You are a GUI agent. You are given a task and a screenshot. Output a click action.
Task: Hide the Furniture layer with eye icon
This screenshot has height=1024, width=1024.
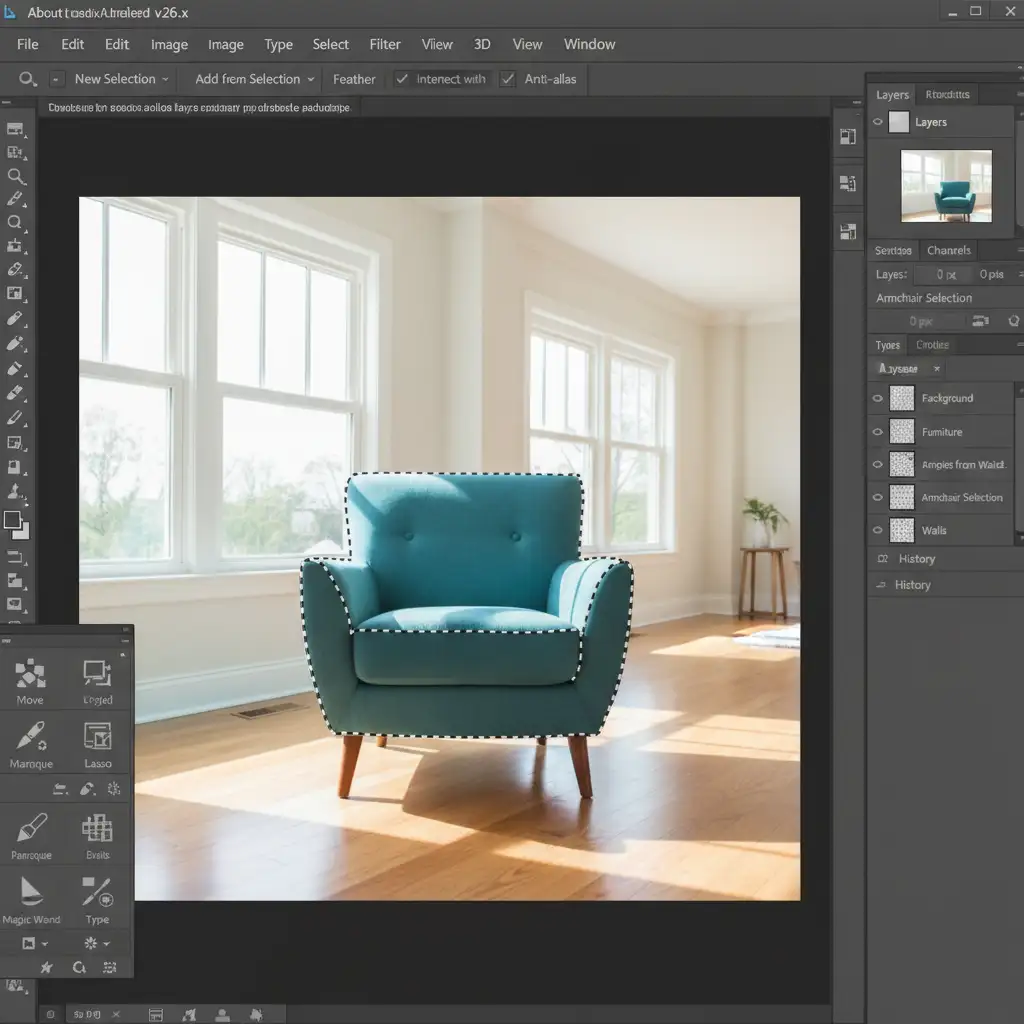(878, 432)
